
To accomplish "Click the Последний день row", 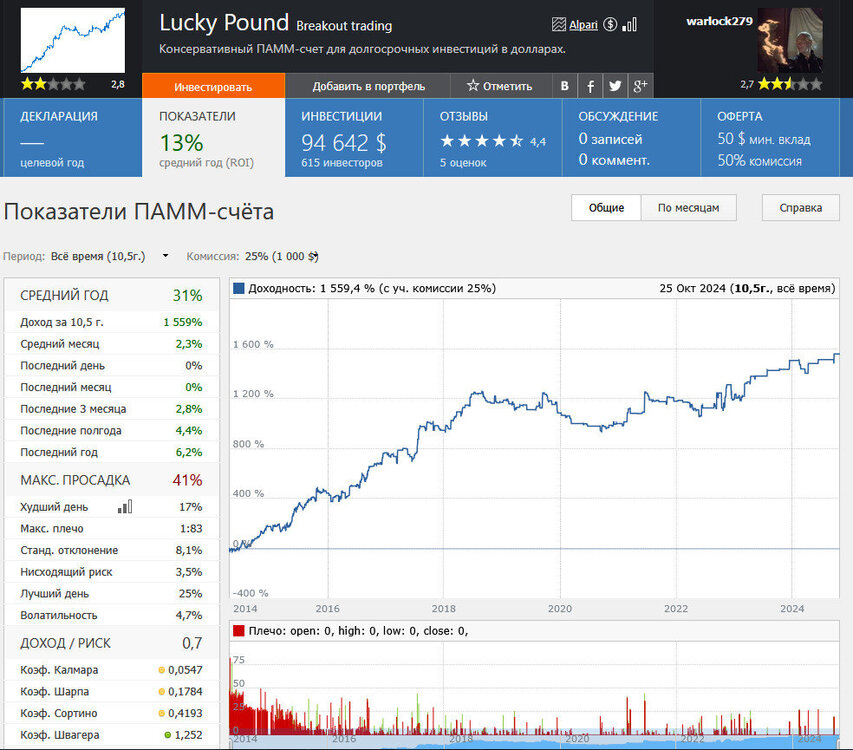I will tap(112, 365).
